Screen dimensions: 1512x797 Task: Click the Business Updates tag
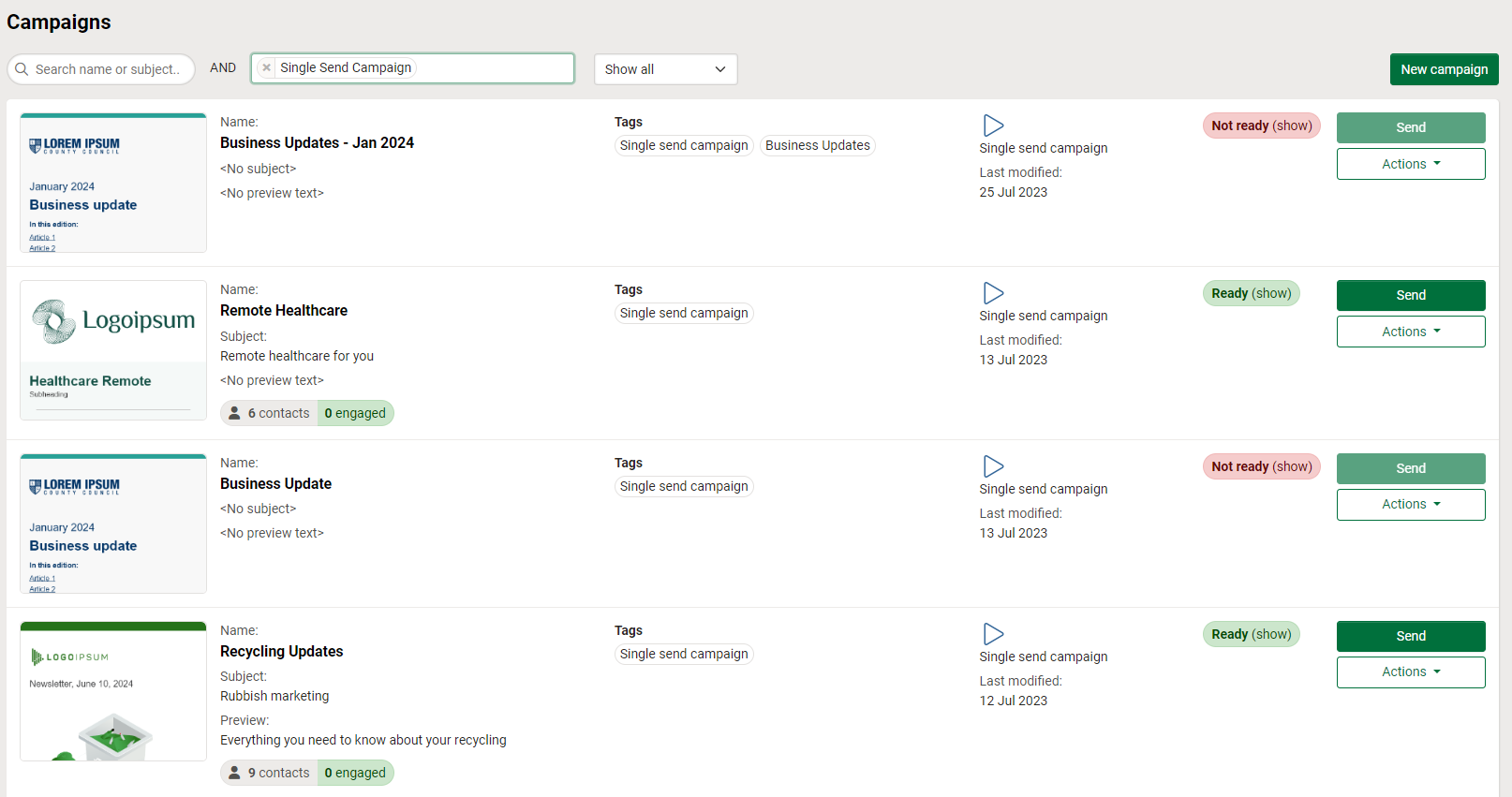click(818, 145)
